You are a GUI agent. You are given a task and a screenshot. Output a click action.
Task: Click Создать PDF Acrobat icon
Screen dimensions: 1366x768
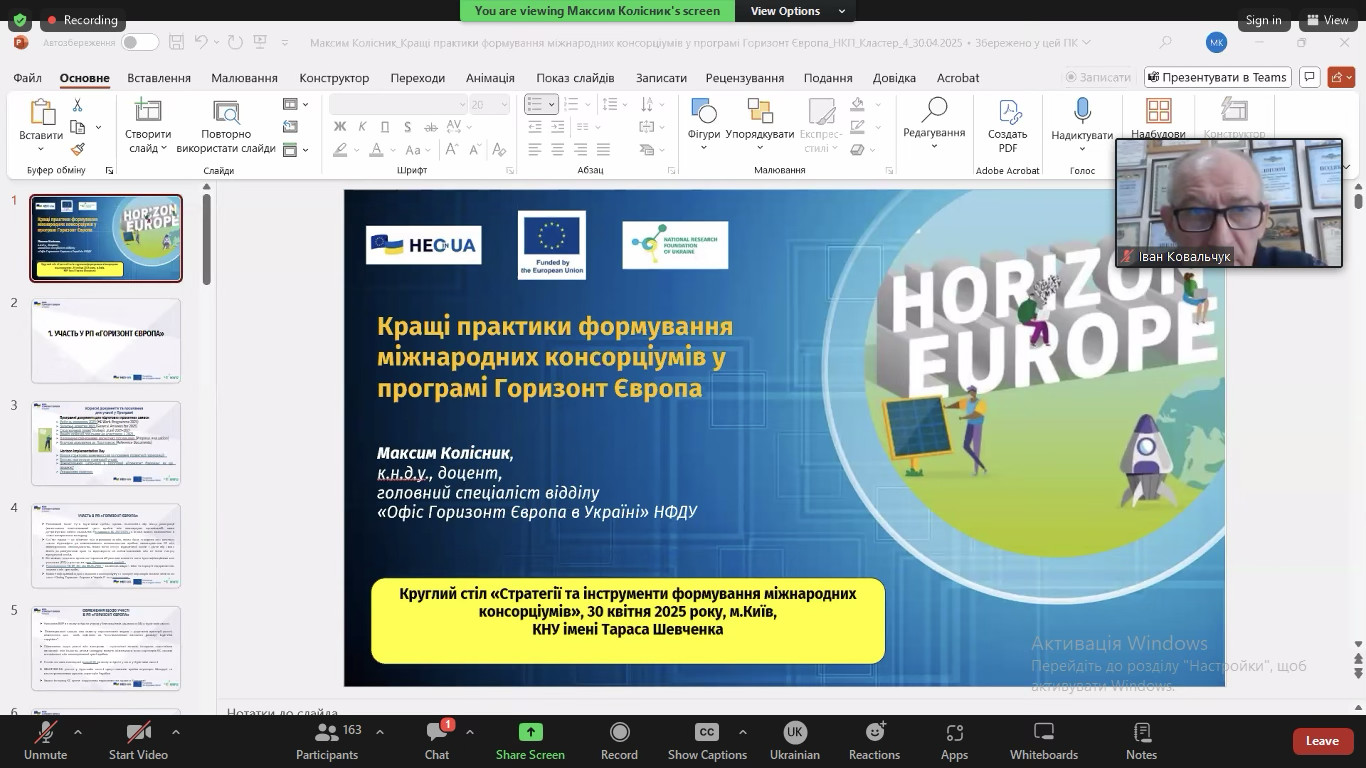pos(1008,112)
